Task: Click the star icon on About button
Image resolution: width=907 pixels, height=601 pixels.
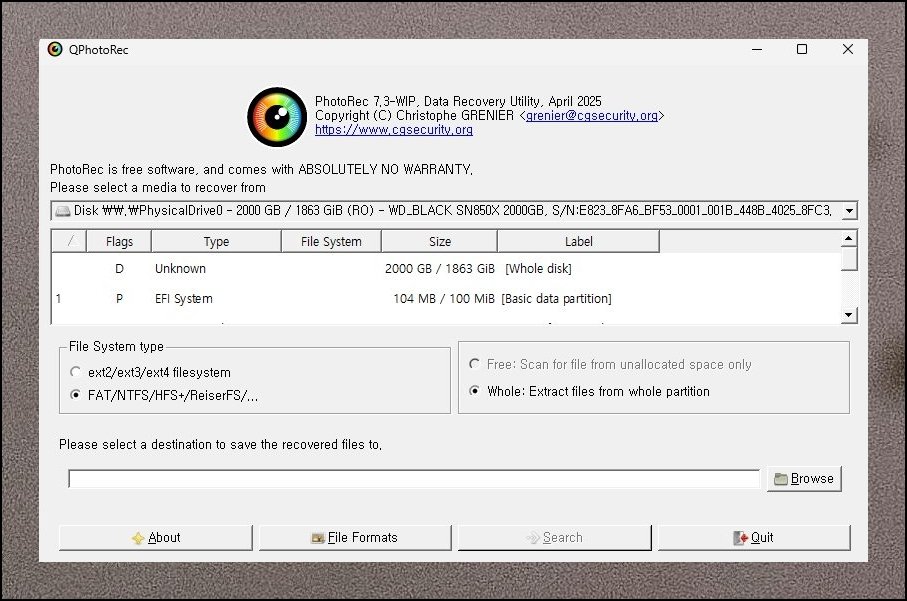Action: pos(138,538)
